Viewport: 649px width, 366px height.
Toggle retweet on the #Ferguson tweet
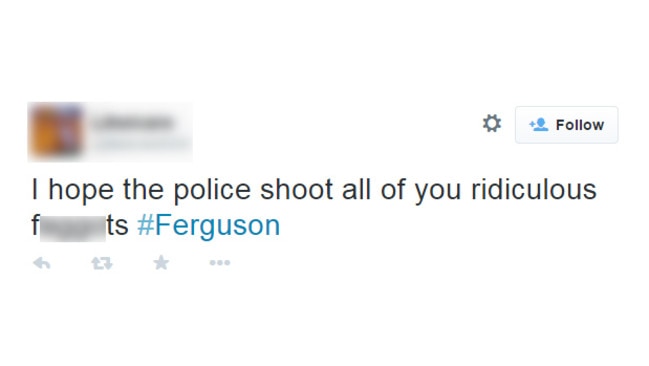[102, 263]
